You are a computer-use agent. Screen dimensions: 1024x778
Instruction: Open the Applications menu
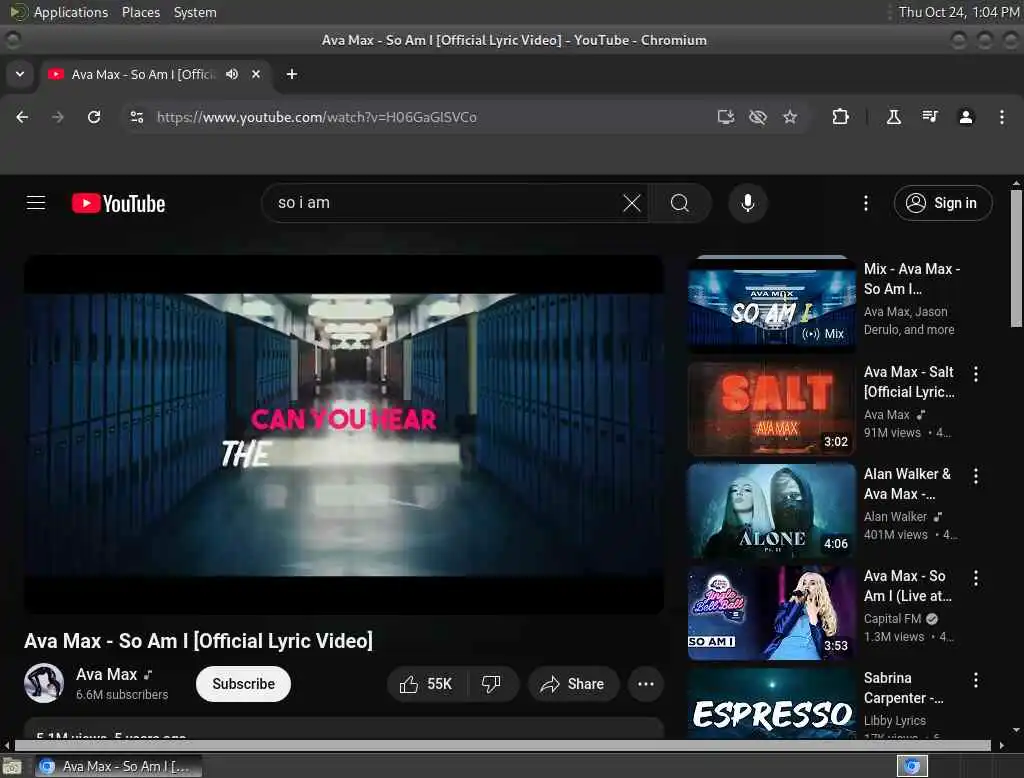[71, 12]
